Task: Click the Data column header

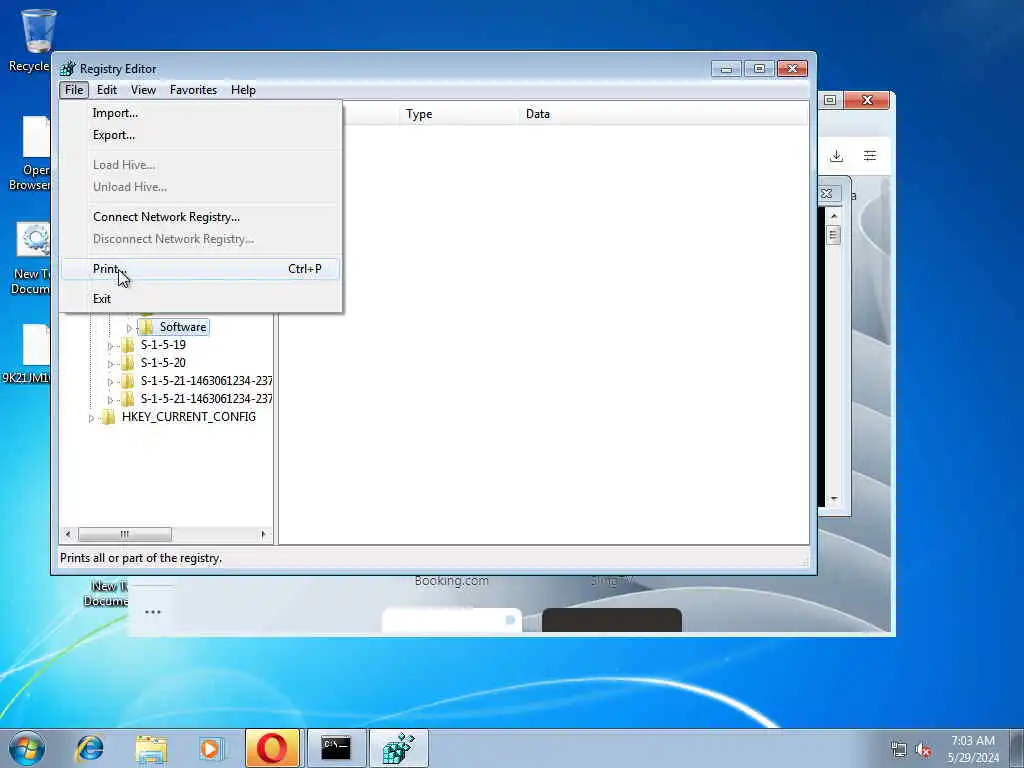Action: (x=664, y=114)
